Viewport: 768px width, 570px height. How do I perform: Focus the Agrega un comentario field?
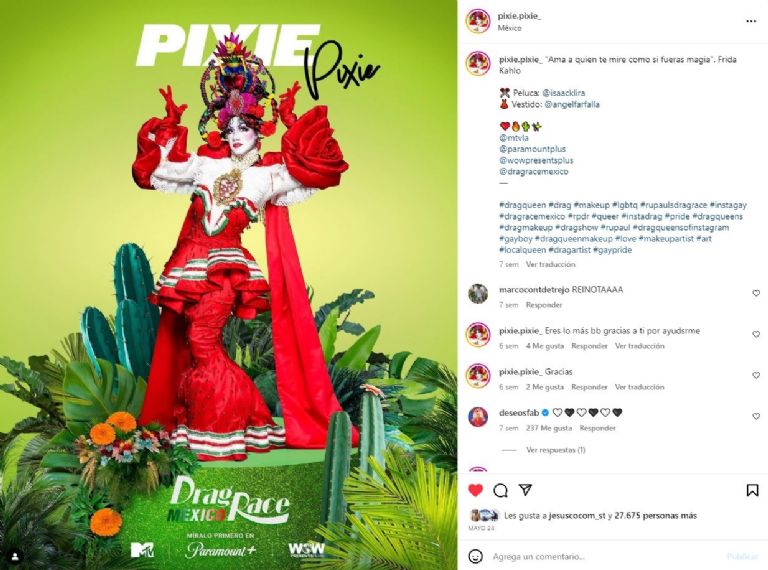pyautogui.click(x=607, y=556)
